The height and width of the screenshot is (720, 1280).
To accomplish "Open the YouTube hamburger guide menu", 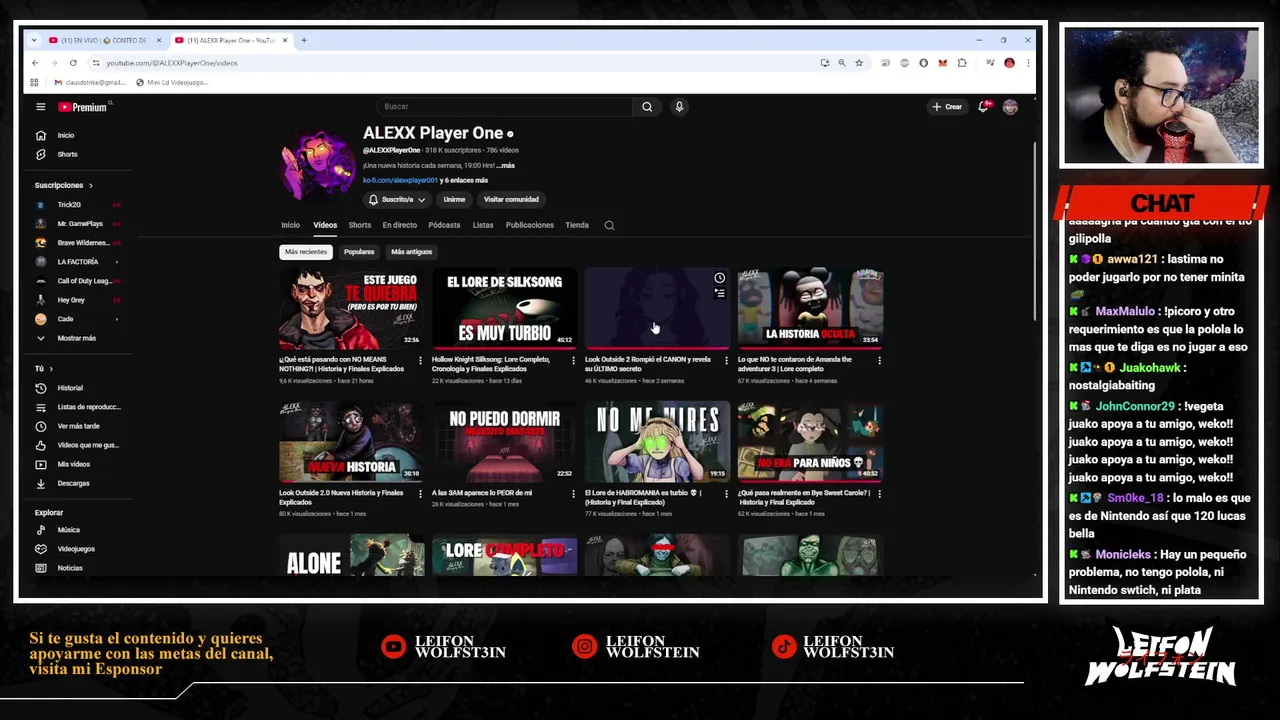I will 41,107.
